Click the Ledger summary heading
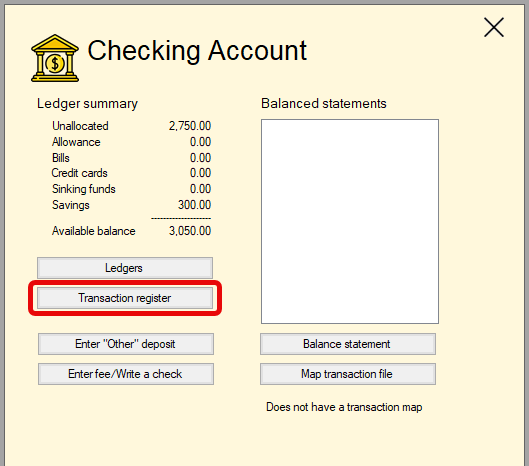The height and width of the screenshot is (466, 529). pyautogui.click(x=87, y=104)
